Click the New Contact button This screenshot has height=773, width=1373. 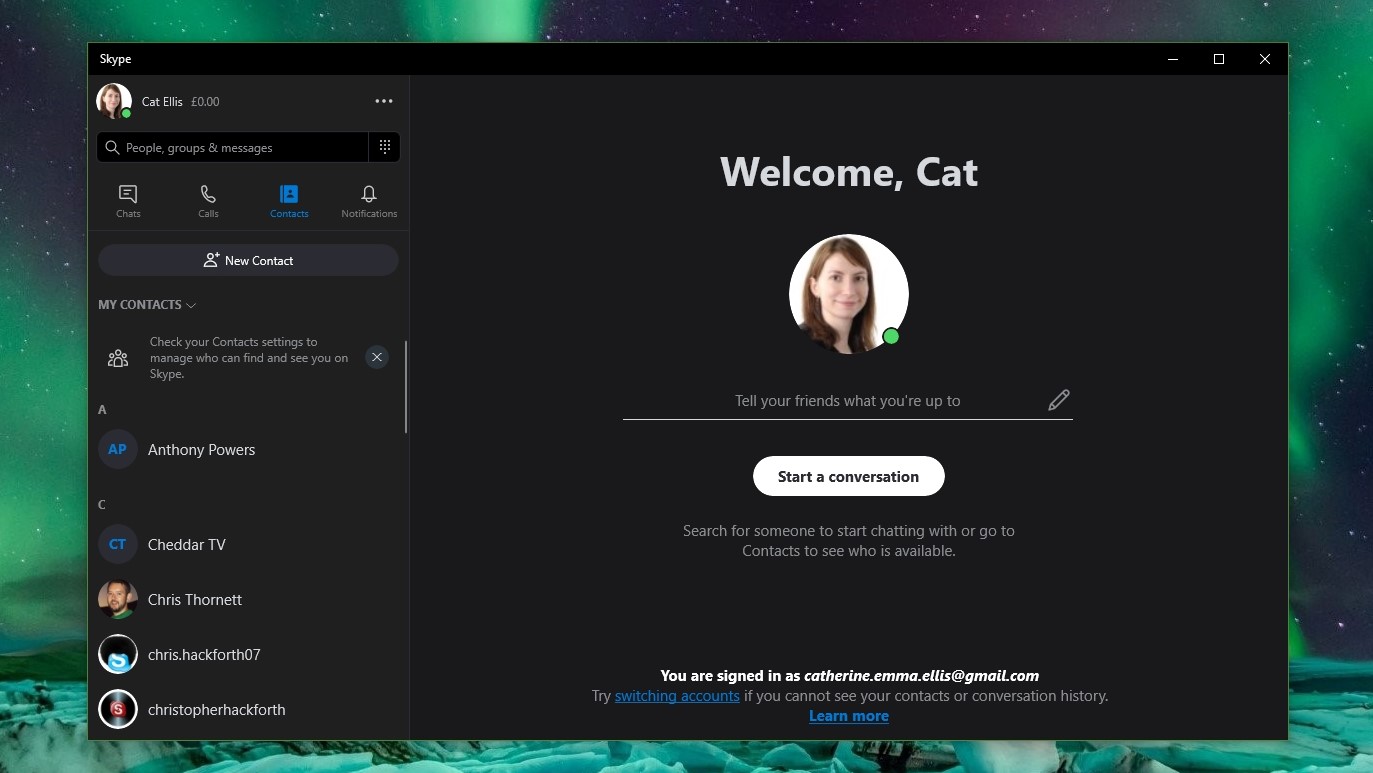click(x=248, y=261)
